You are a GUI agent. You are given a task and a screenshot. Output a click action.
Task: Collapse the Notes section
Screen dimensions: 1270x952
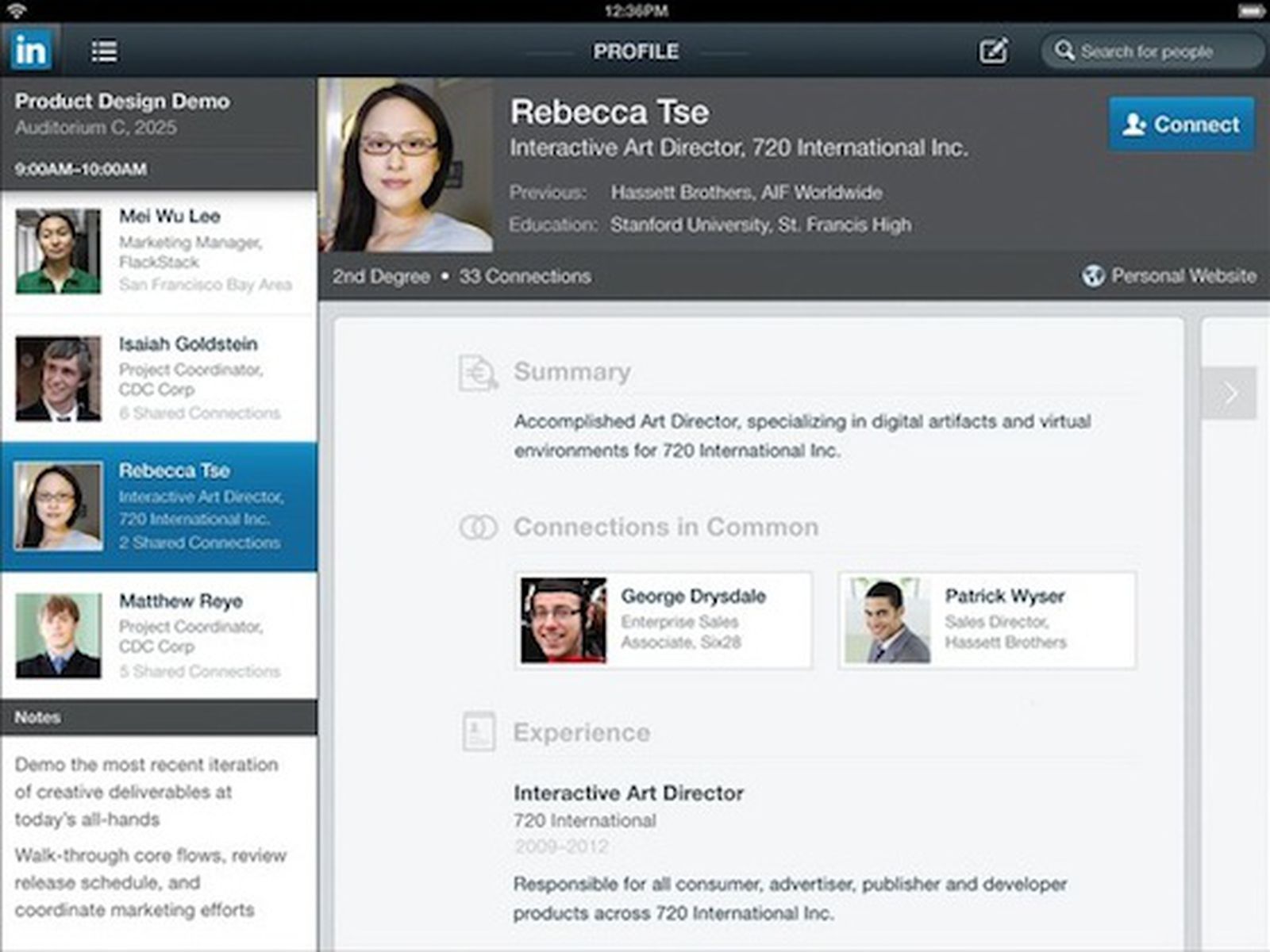(159, 716)
